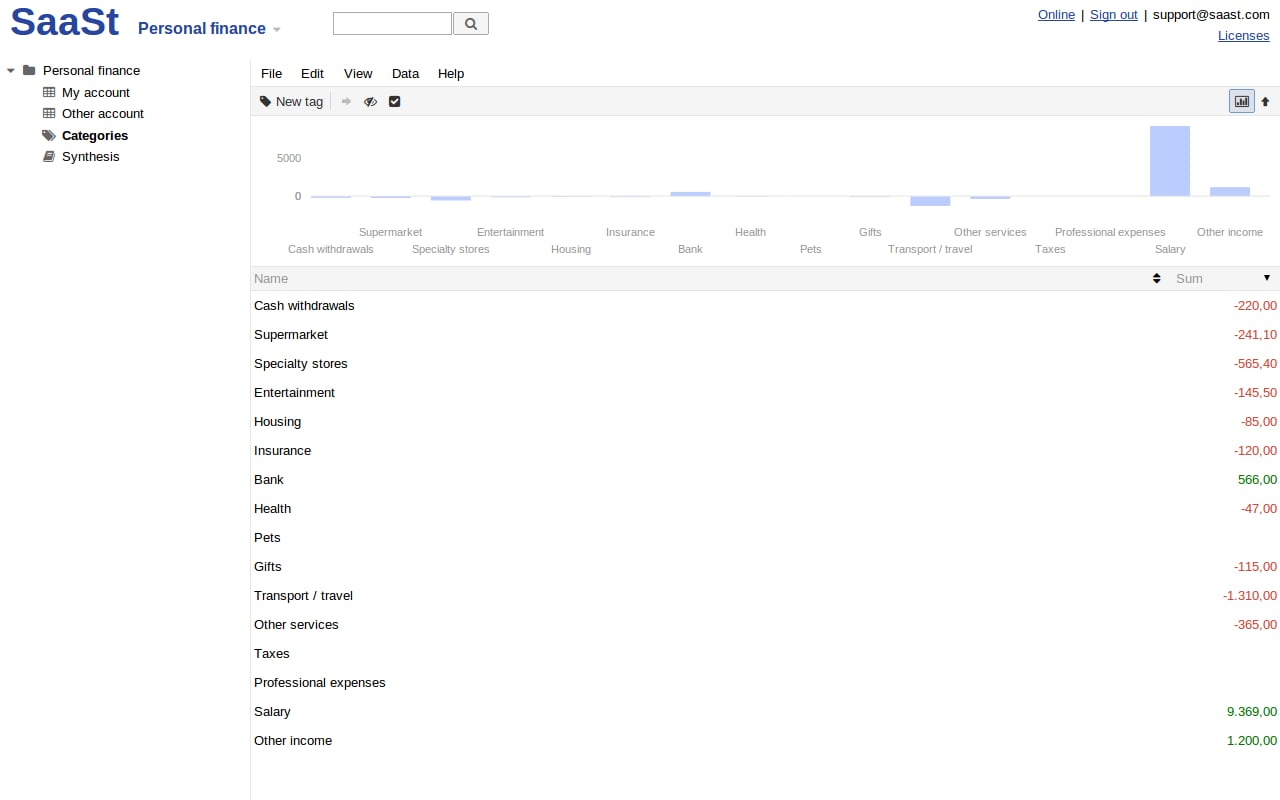Select the Gifts category row
Image resolution: width=1280 pixels, height=800 pixels.
click(x=765, y=567)
